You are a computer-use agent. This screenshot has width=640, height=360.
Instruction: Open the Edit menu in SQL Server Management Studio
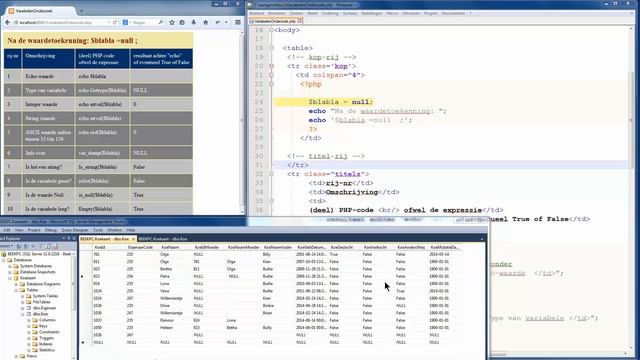click(7, 230)
